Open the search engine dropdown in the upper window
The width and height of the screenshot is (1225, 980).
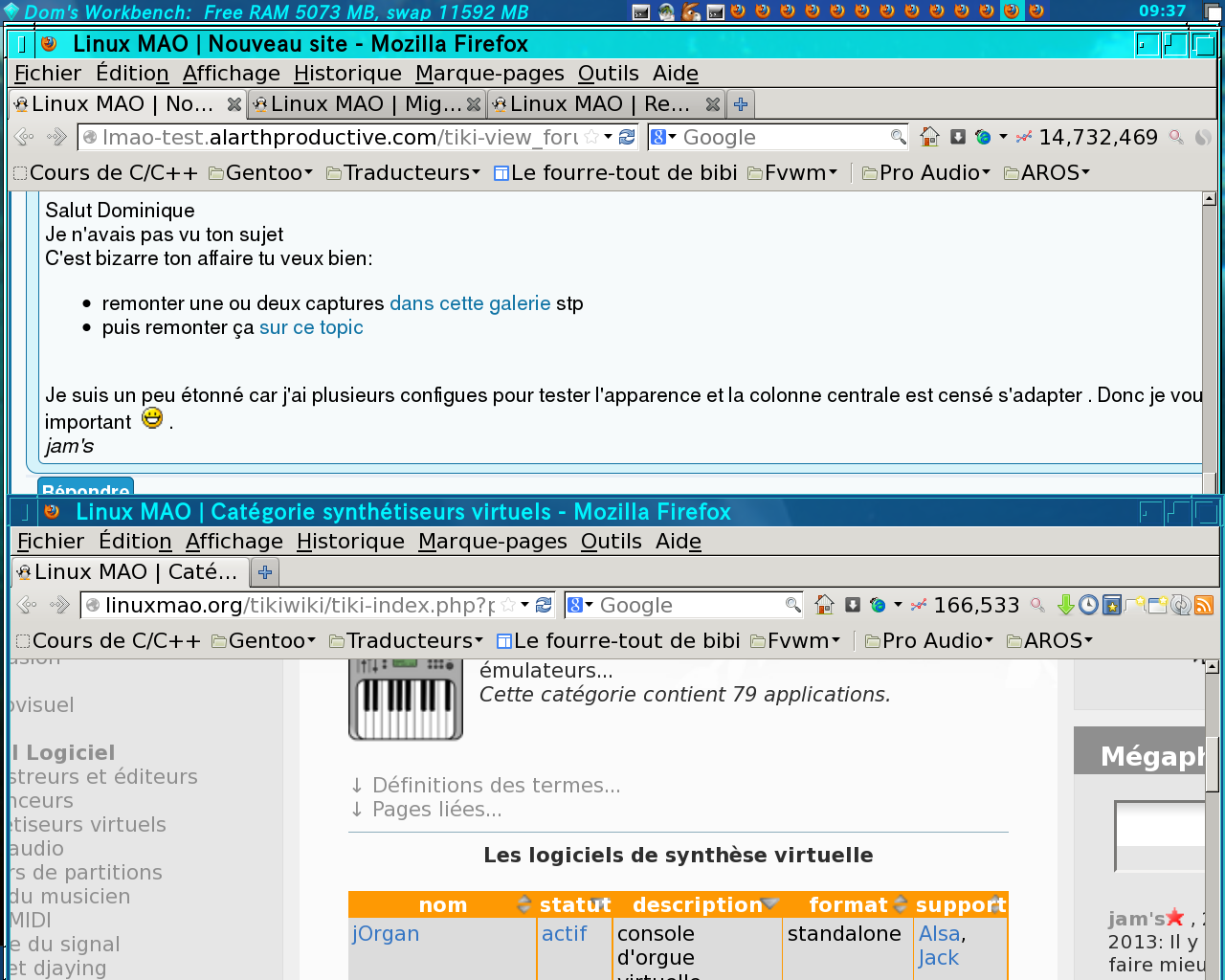point(663,138)
